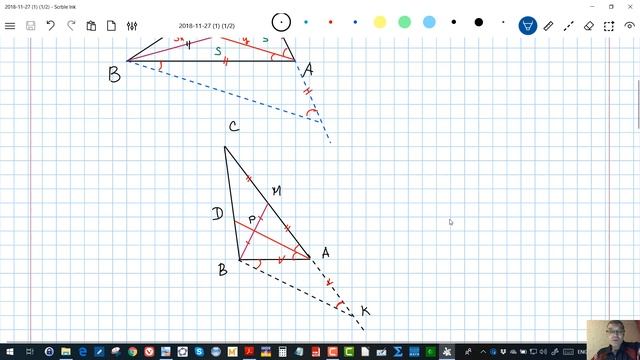Screen dimensions: 640x360
Task: Open File Explorer from the taskbar
Action: tap(66, 351)
